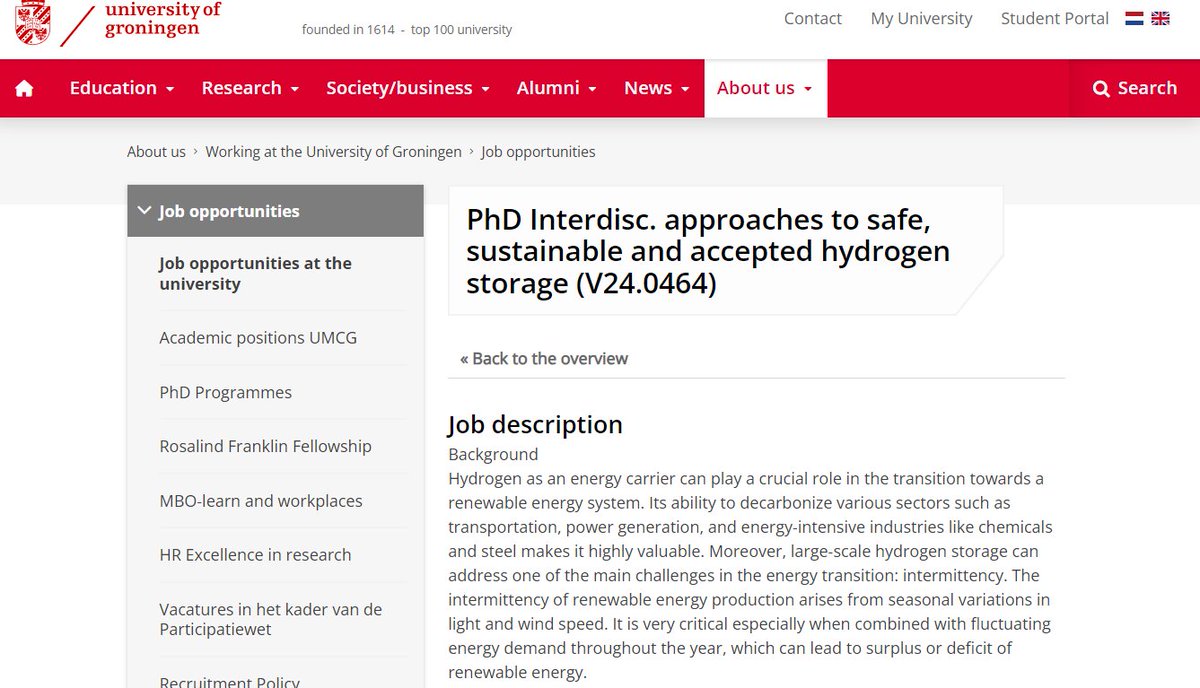This screenshot has width=1200, height=688.
Task: Expand the News dropdown menu
Action: (656, 88)
